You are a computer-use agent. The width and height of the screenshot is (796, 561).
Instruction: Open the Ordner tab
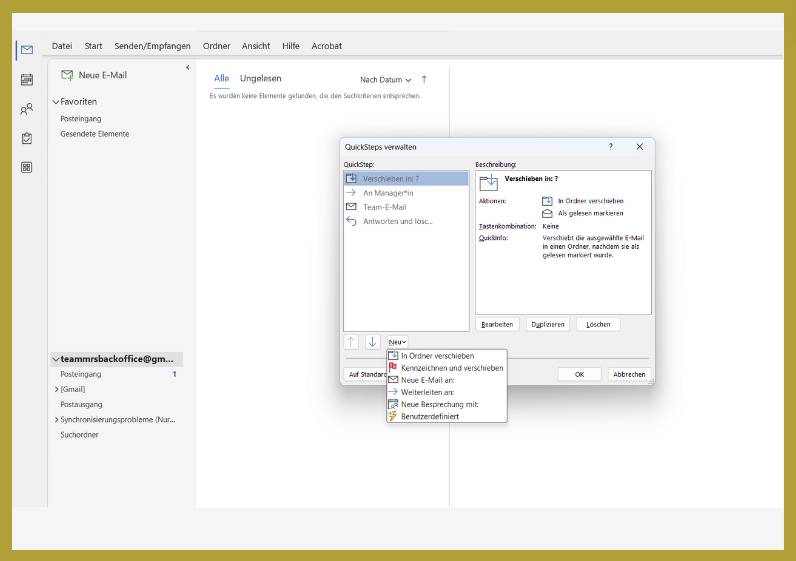(x=217, y=46)
